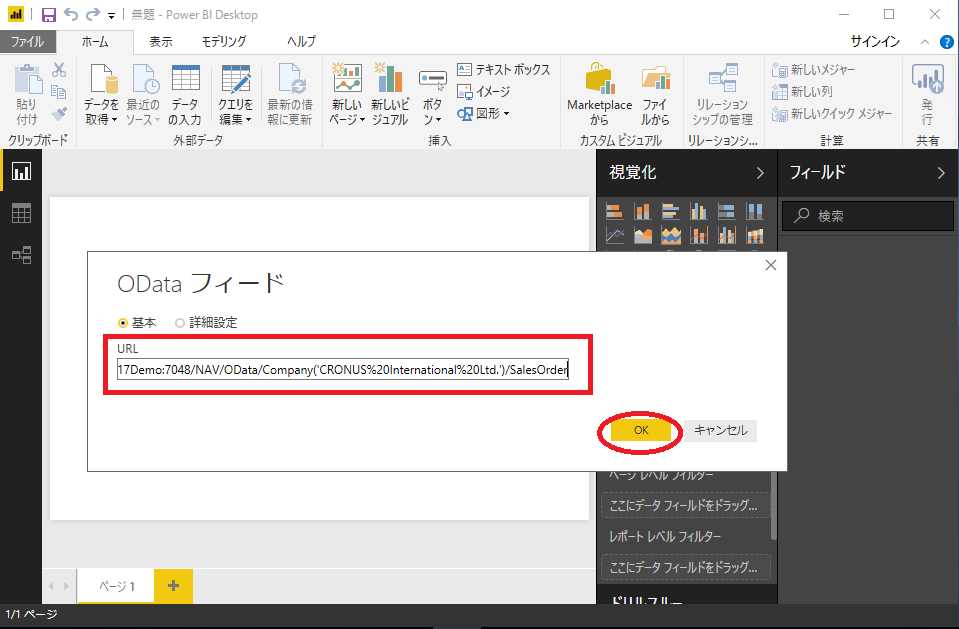Redo the action in title bar
Screen dimensions: 959x629
tap(93, 14)
